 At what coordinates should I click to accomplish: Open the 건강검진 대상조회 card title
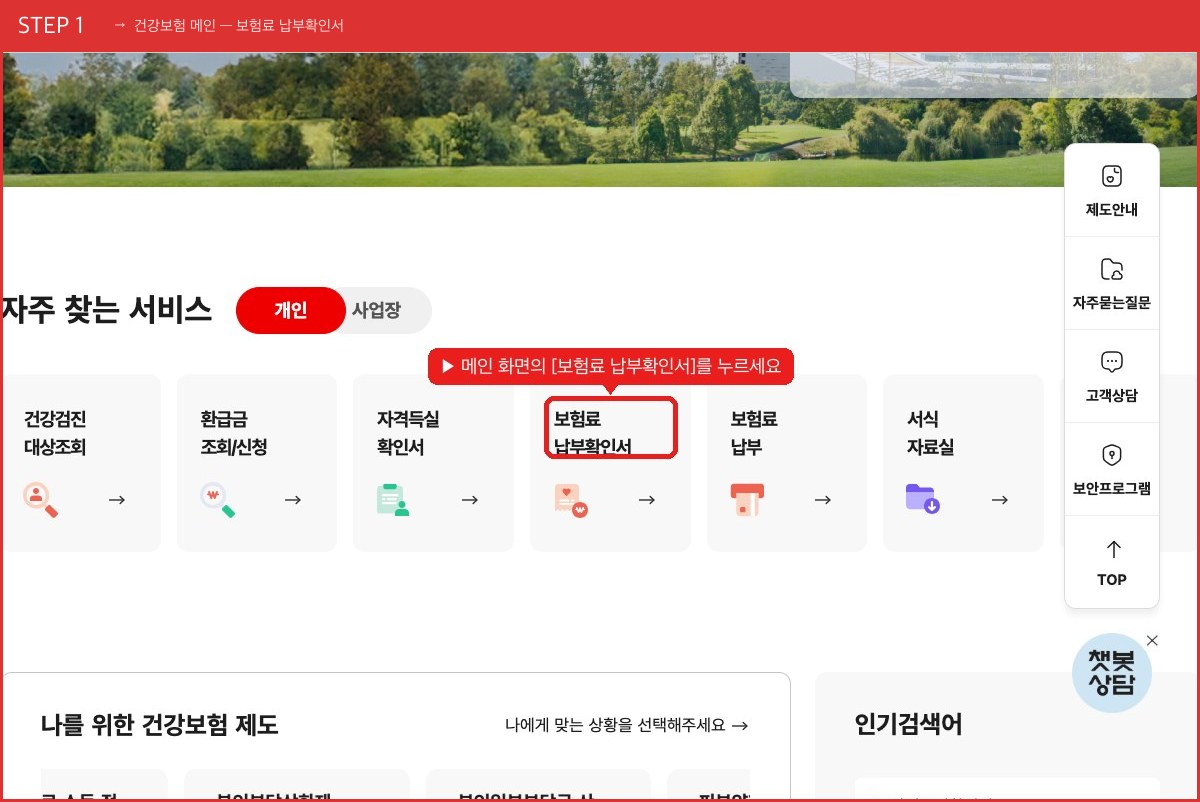55,433
